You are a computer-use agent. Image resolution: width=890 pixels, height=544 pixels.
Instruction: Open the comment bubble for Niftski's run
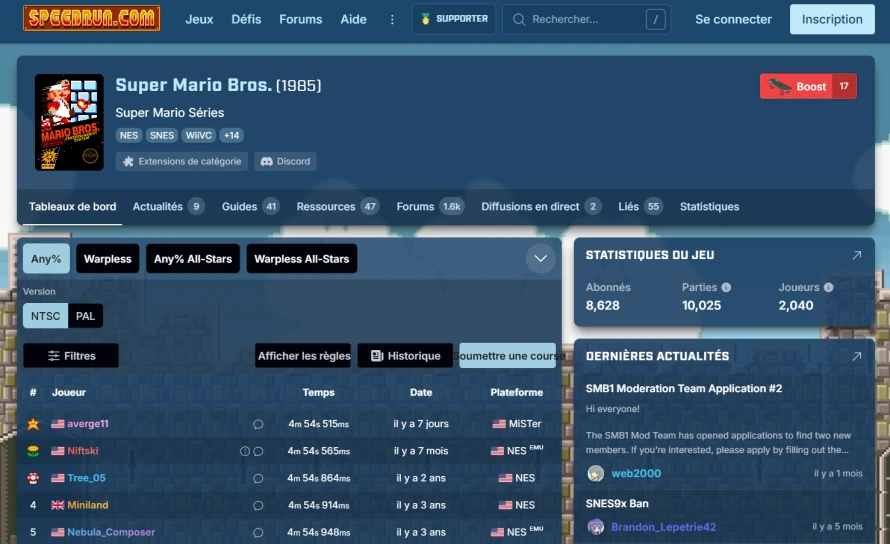click(258, 451)
